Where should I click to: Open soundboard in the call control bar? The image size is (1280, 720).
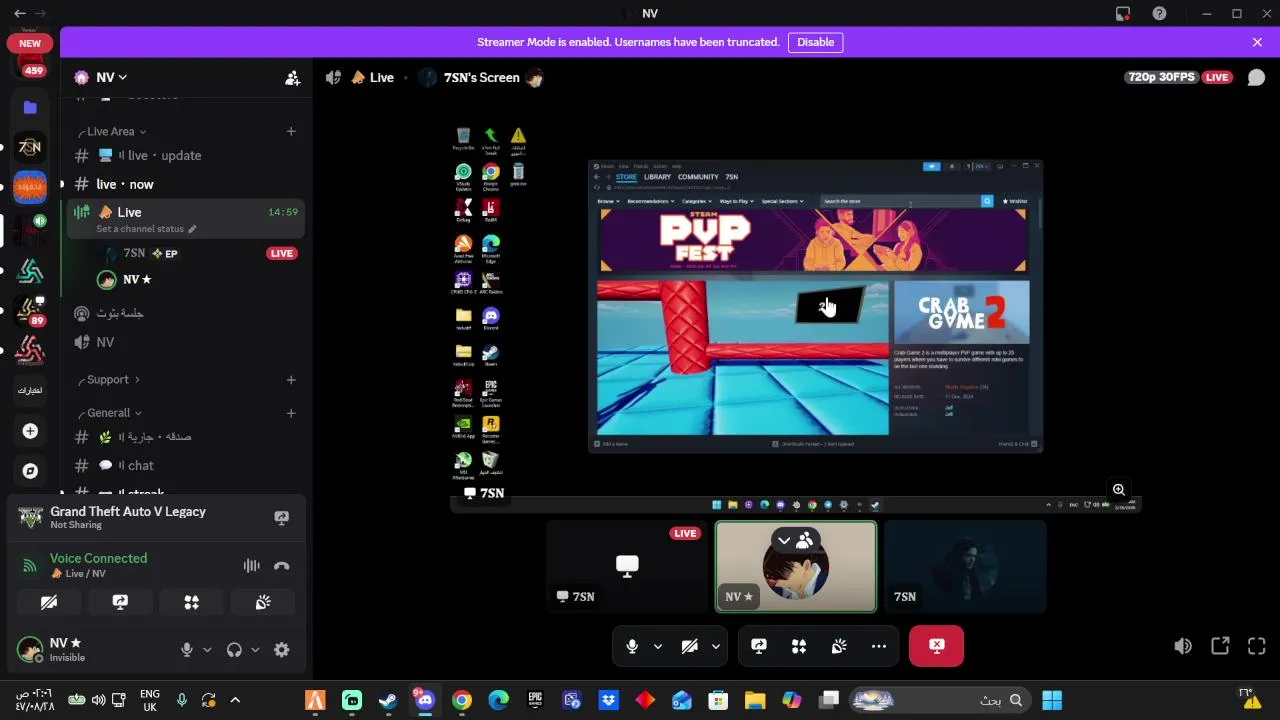click(x=839, y=646)
